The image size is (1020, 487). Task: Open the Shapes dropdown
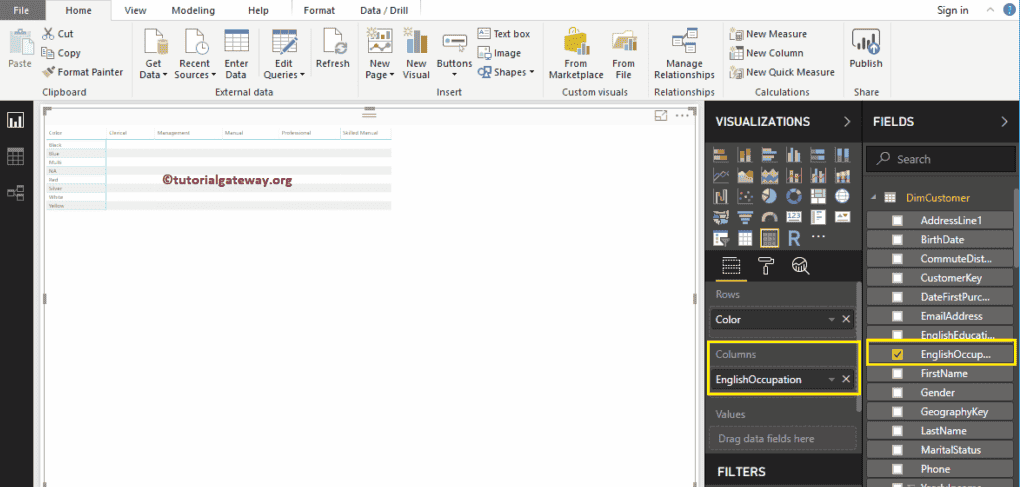[x=506, y=72]
